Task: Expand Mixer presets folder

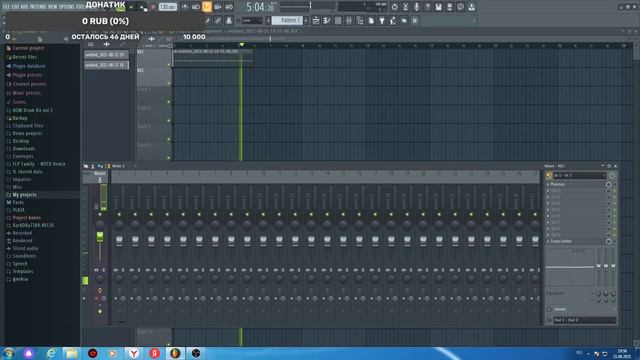Action: click(x=27, y=93)
